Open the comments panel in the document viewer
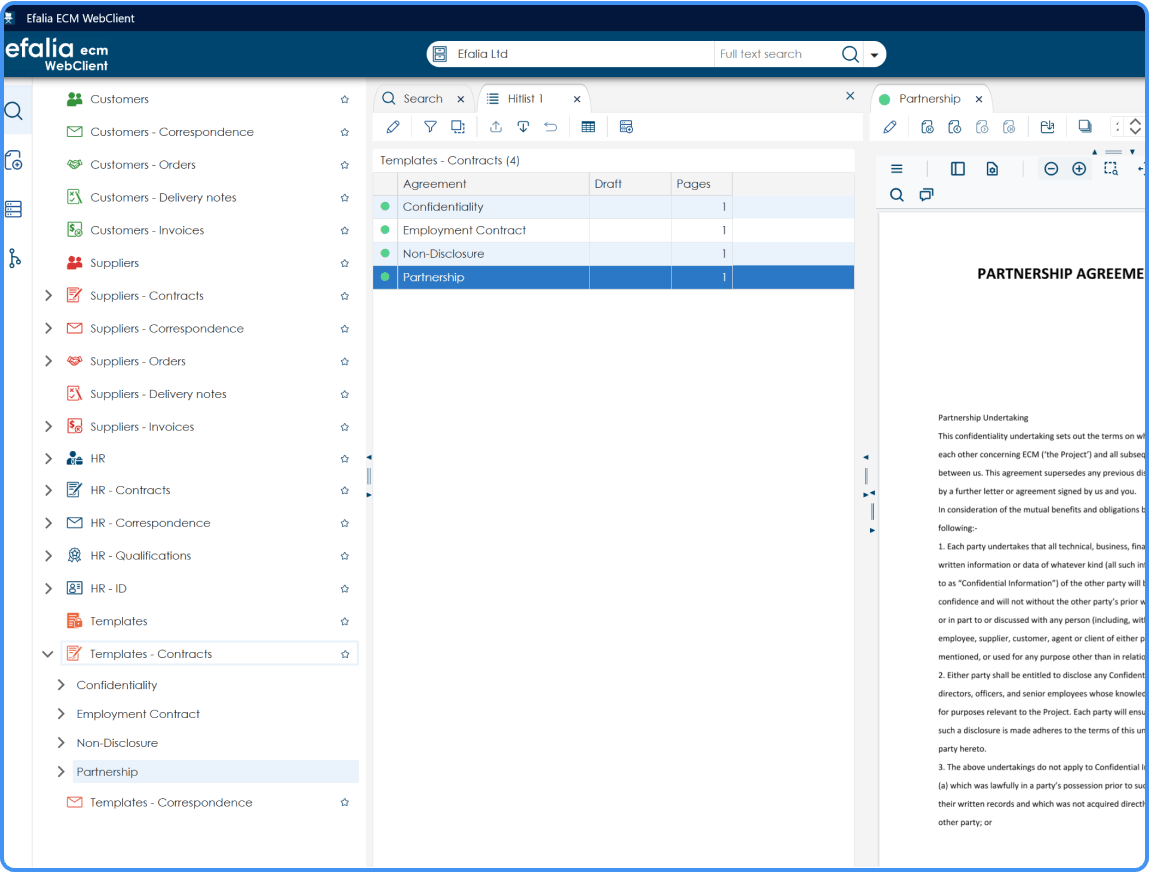The width and height of the screenshot is (1154, 872). (926, 194)
